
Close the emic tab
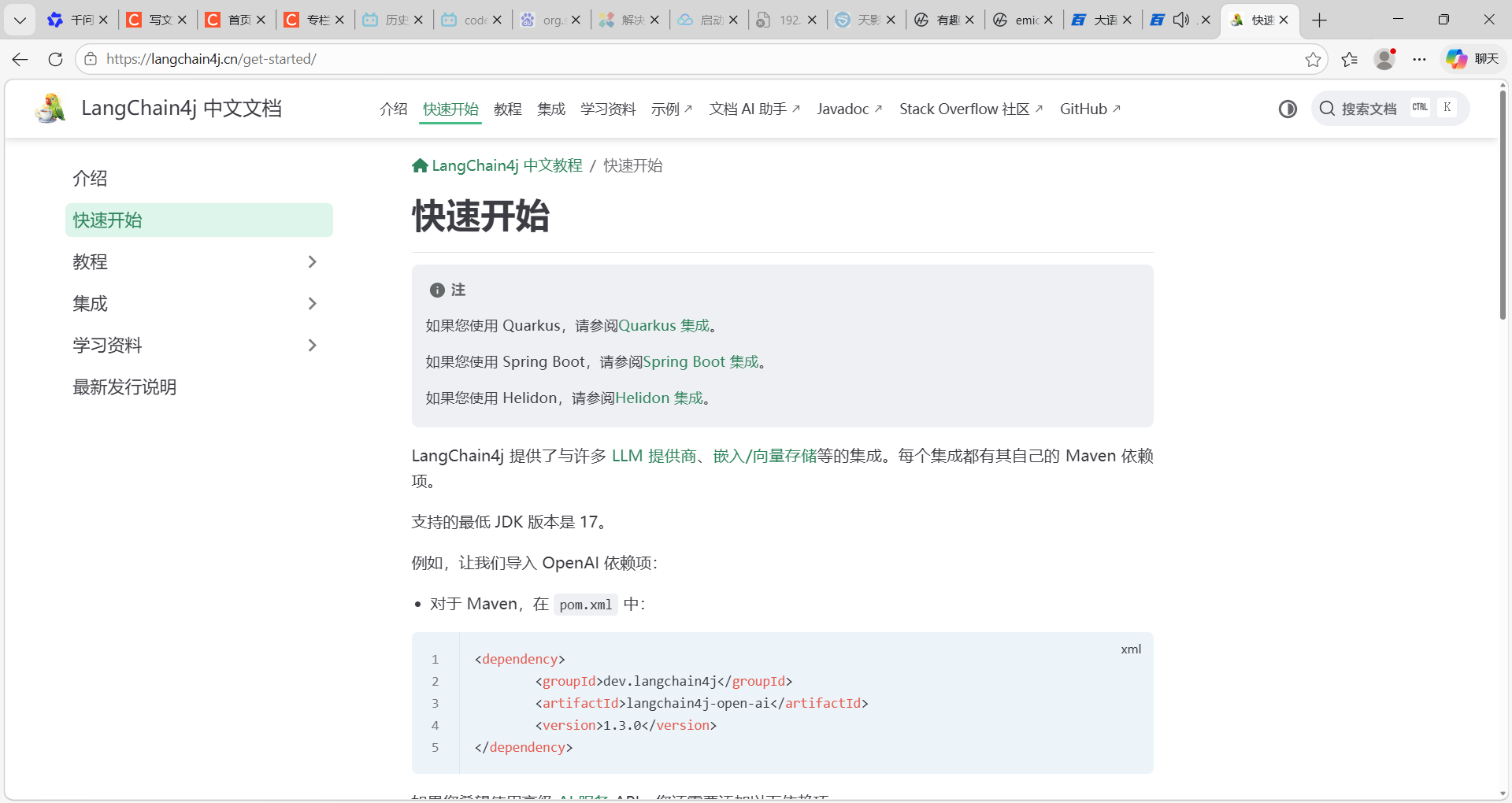tap(1048, 20)
